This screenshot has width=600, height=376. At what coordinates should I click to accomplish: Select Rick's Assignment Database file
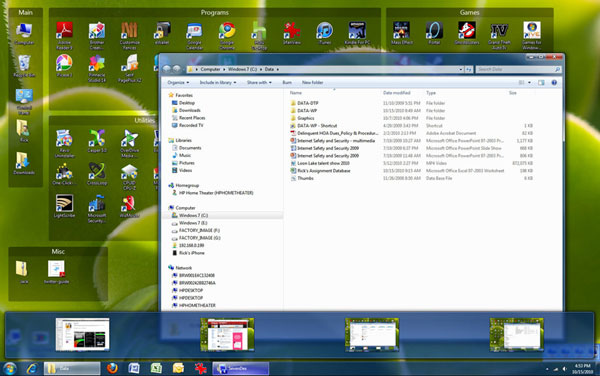click(x=324, y=171)
